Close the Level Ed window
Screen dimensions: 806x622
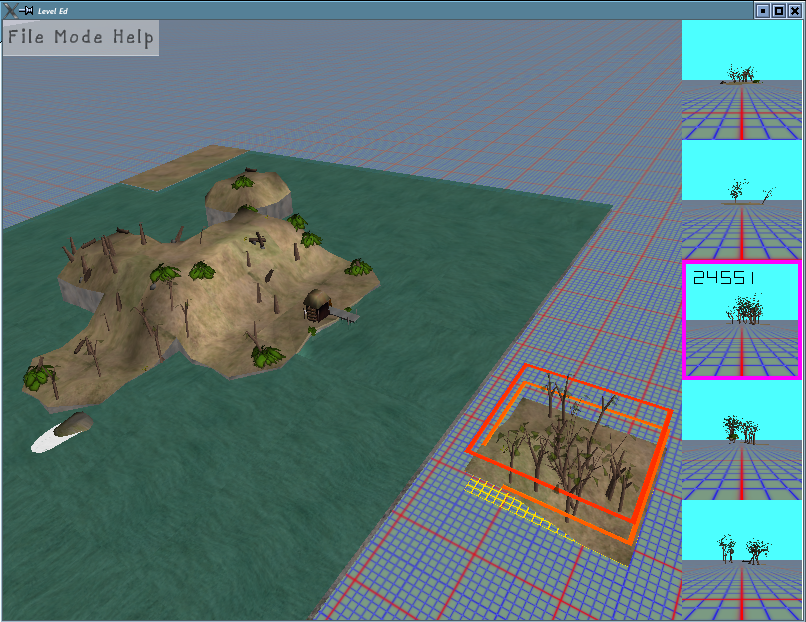[x=794, y=10]
